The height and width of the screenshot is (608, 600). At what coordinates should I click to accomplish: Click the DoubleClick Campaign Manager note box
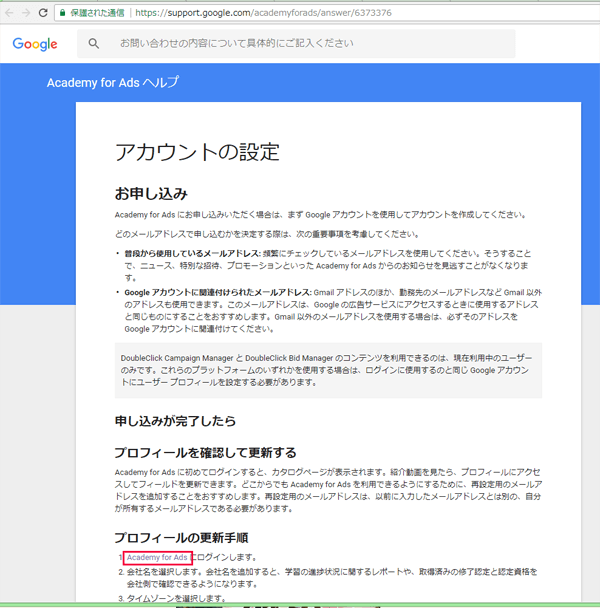328,370
